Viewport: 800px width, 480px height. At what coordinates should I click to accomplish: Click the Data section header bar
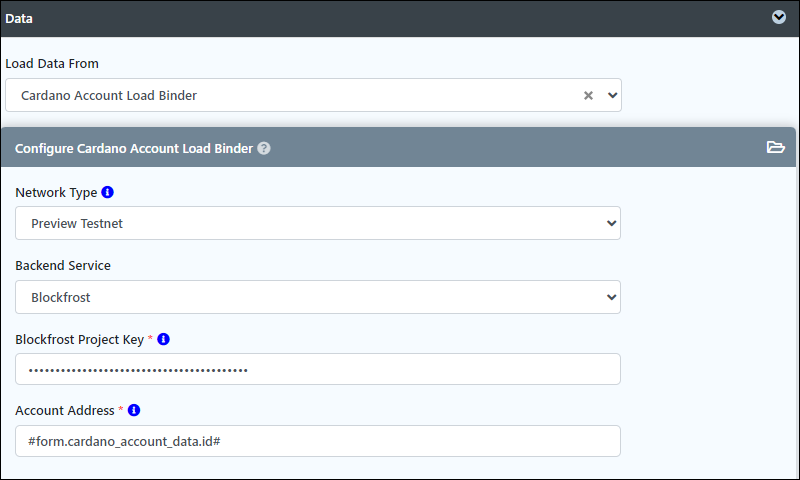400,18
